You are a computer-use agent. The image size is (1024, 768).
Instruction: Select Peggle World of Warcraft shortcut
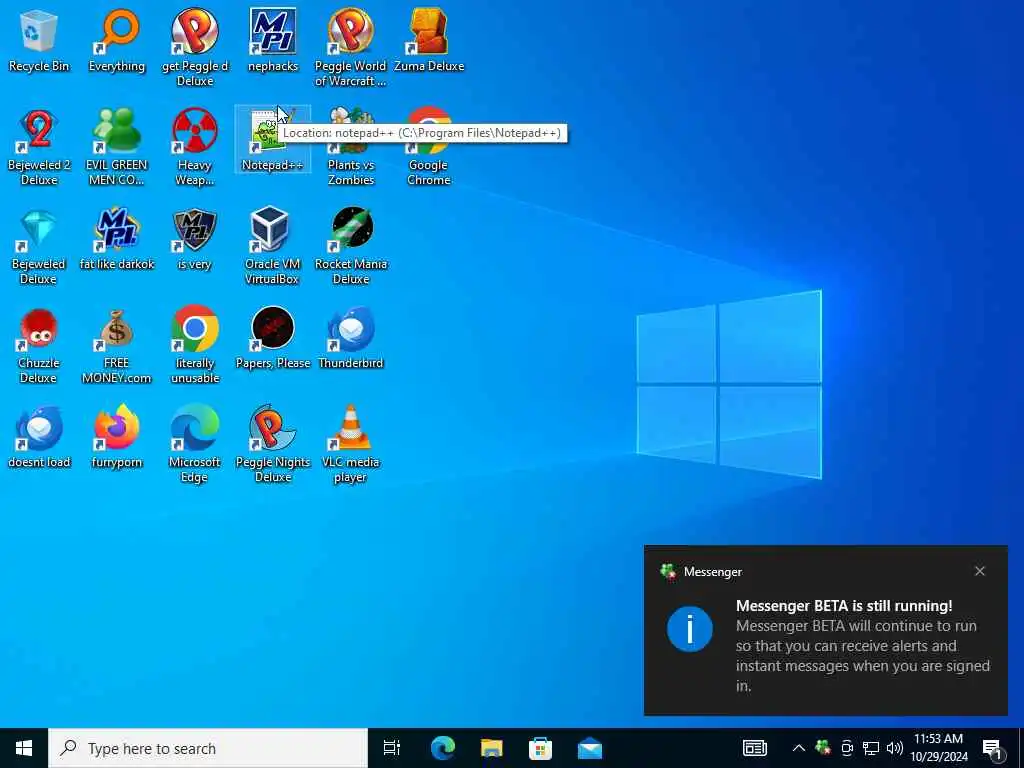point(351,47)
